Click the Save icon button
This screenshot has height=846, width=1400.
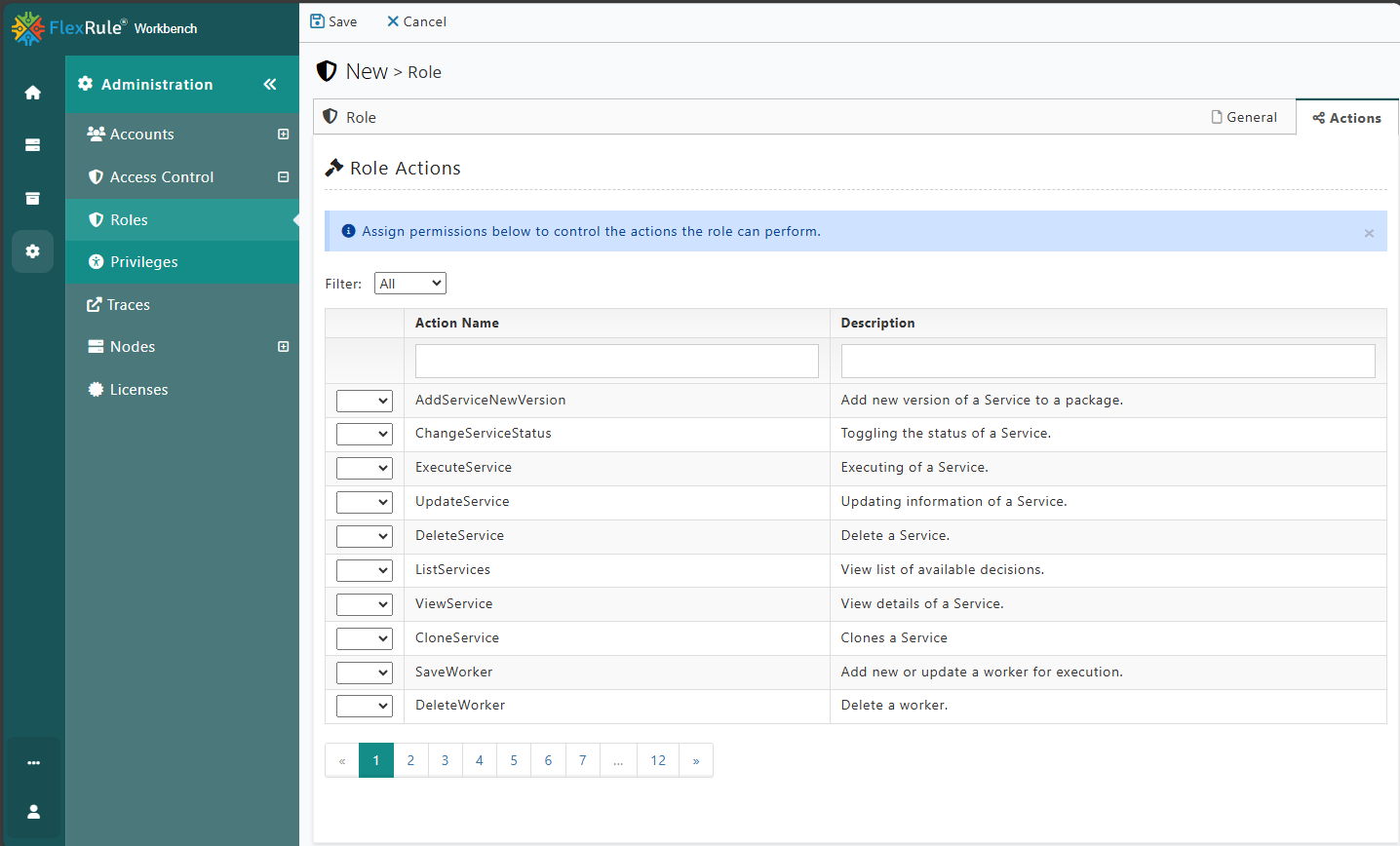tap(333, 21)
